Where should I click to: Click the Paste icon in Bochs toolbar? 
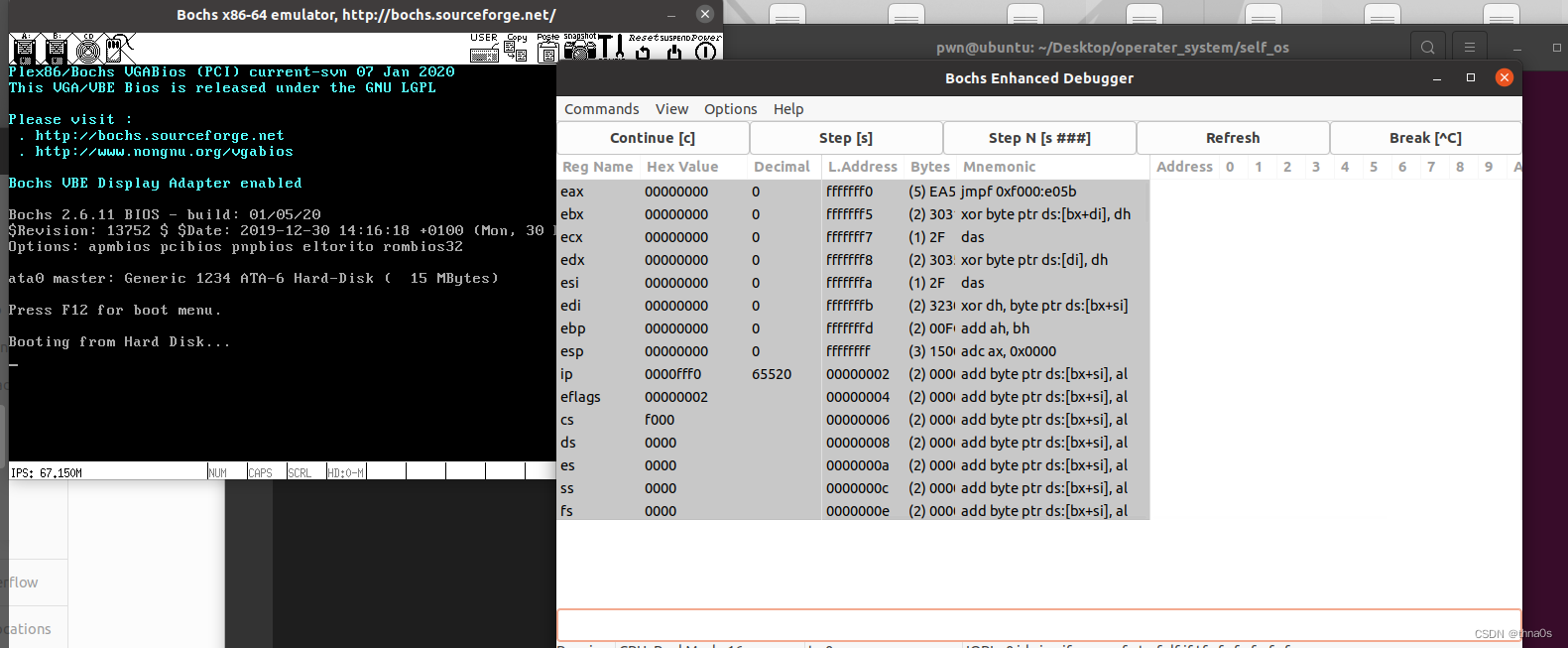(547, 48)
